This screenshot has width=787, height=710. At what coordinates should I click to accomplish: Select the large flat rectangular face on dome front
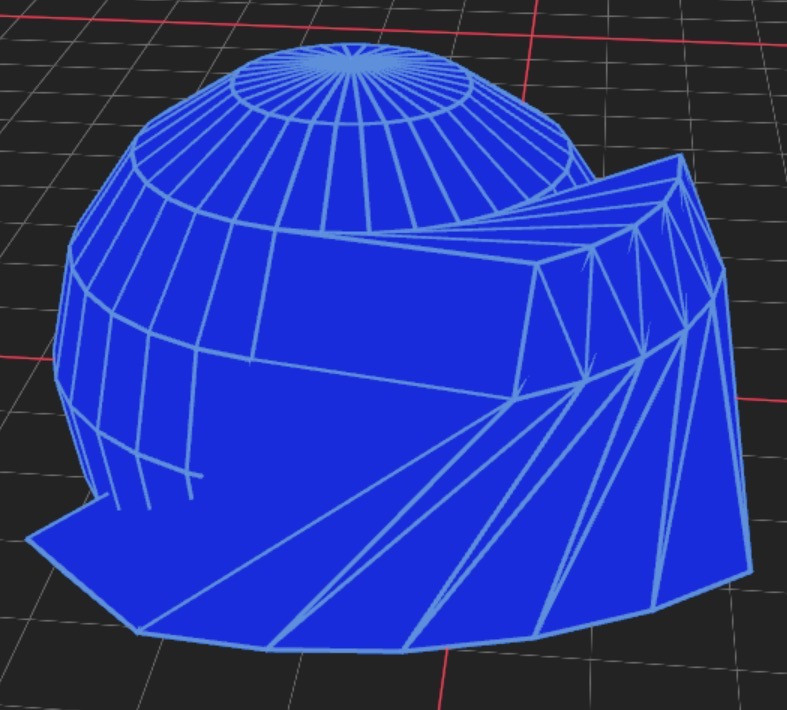(x=394, y=315)
